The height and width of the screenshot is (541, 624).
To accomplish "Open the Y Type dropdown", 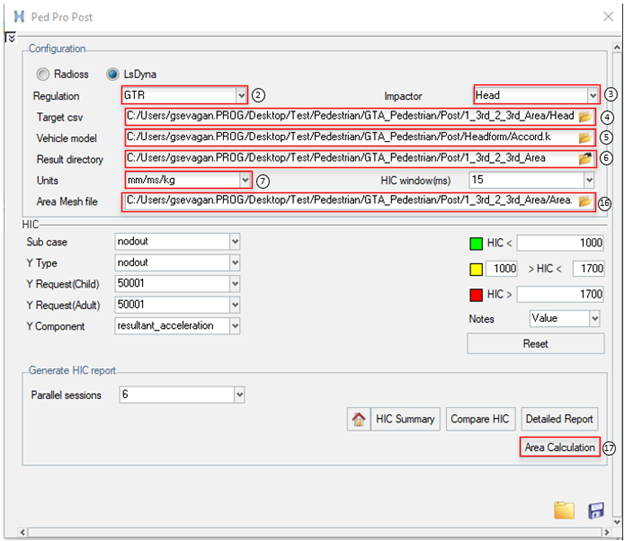I will [177, 263].
